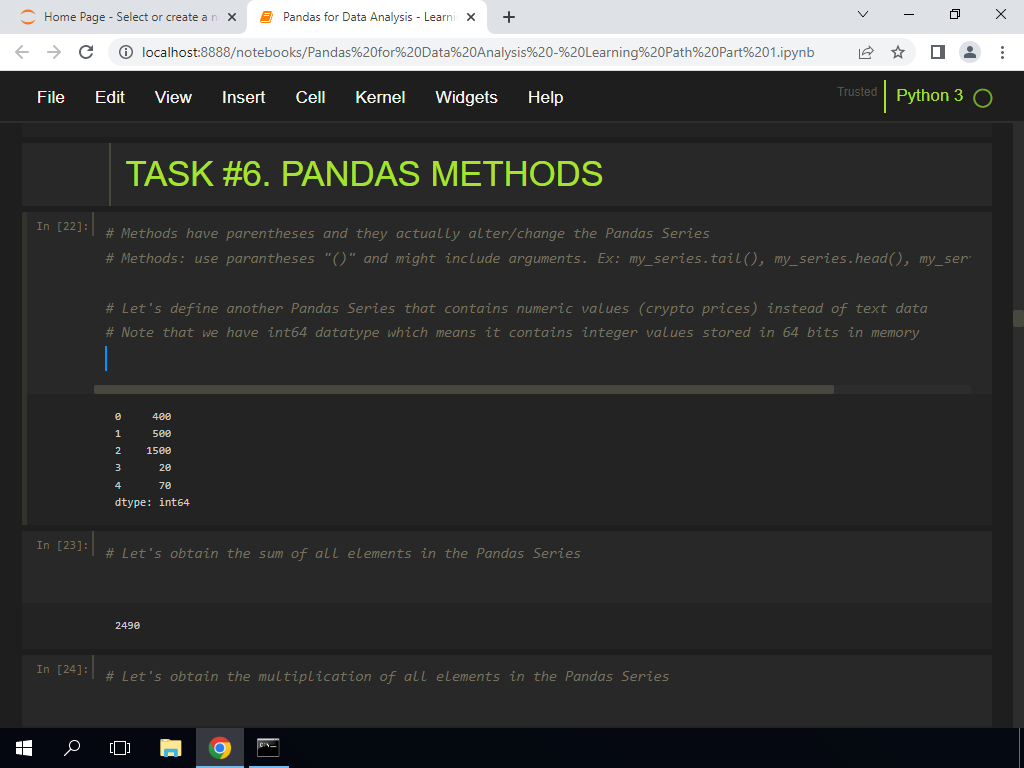Viewport: 1024px width, 768px height.
Task: Open the Cell menu
Action: (310, 97)
